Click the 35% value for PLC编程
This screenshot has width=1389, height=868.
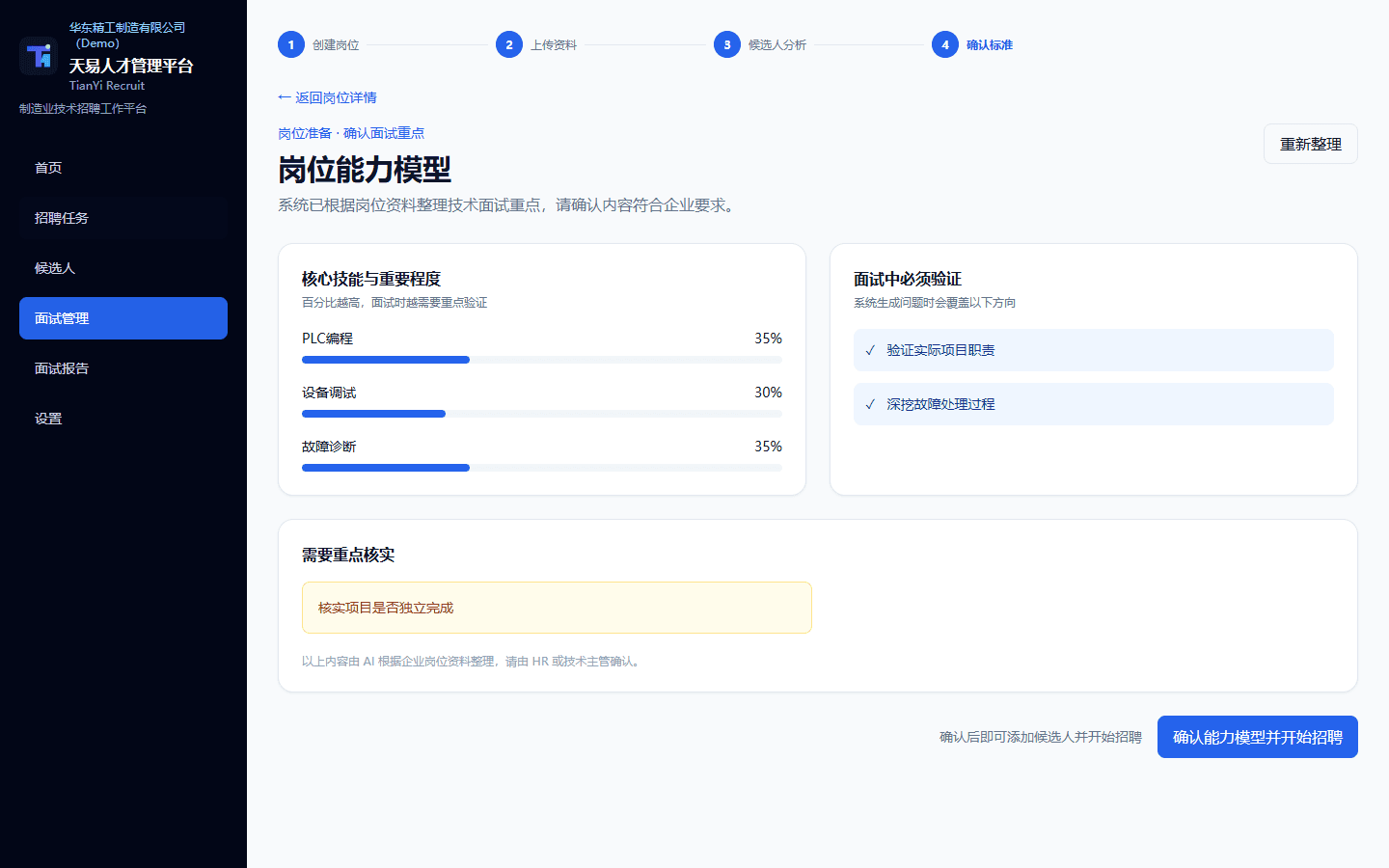pyautogui.click(x=768, y=339)
